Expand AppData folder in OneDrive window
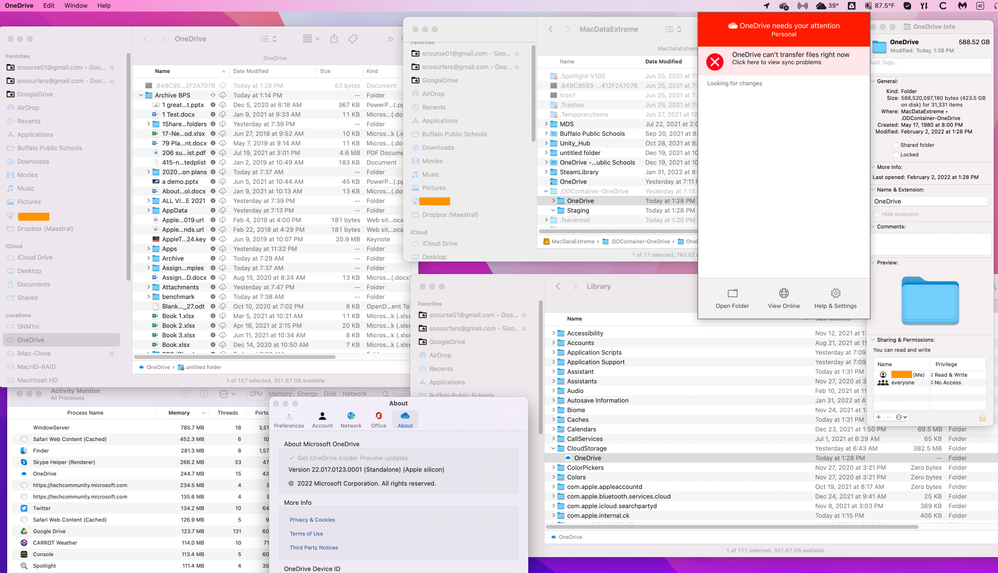 tap(148, 210)
